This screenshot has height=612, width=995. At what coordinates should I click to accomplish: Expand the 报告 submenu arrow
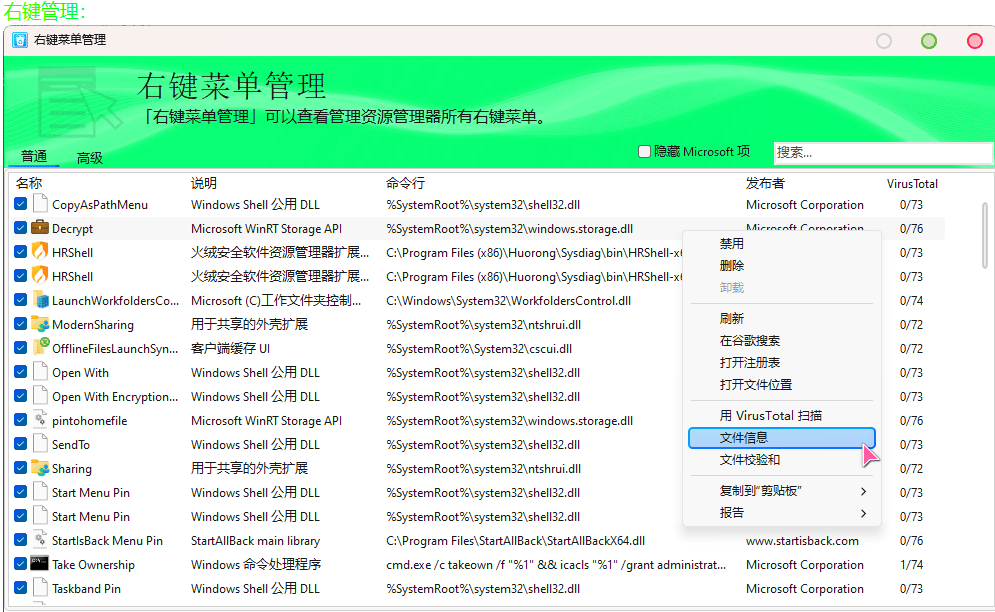click(862, 513)
